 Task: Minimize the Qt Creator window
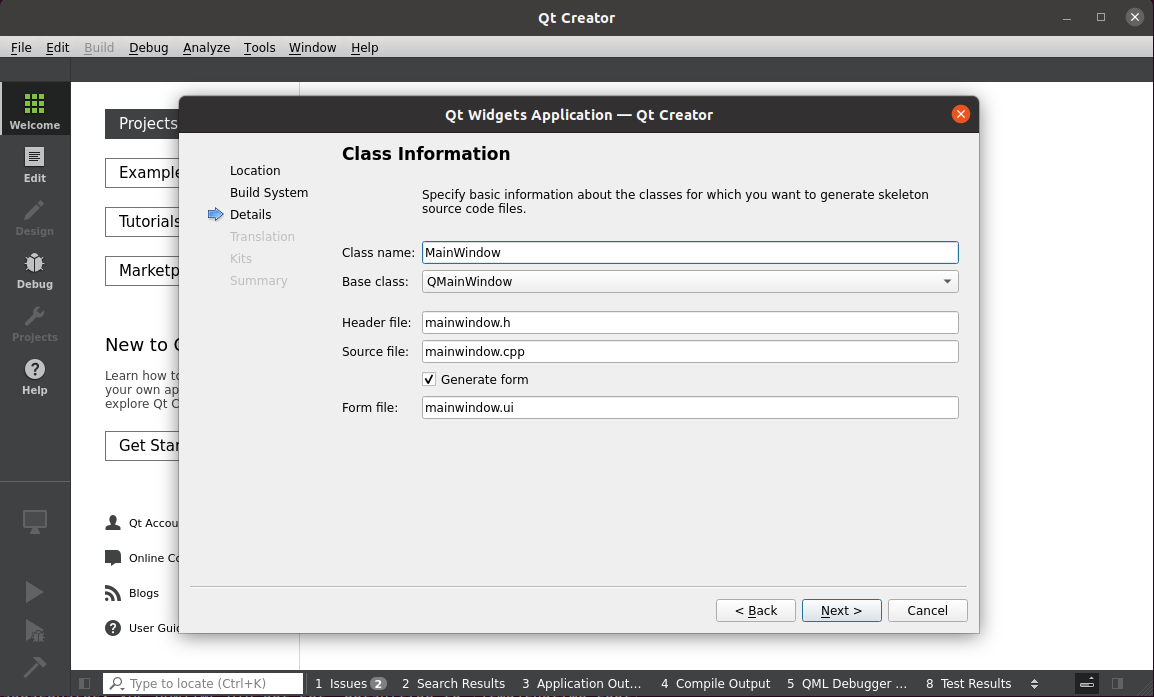[x=1066, y=17]
